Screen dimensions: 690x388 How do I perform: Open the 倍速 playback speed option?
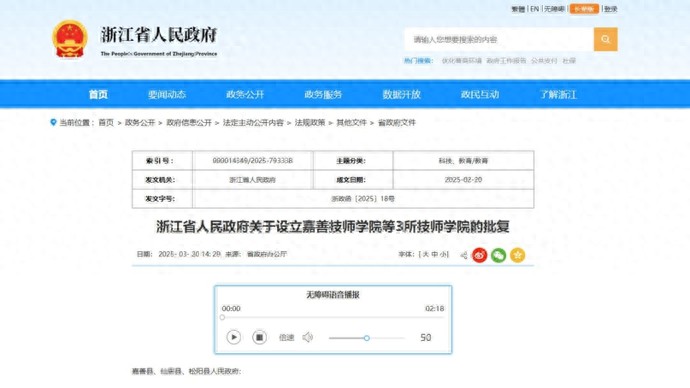click(x=286, y=337)
